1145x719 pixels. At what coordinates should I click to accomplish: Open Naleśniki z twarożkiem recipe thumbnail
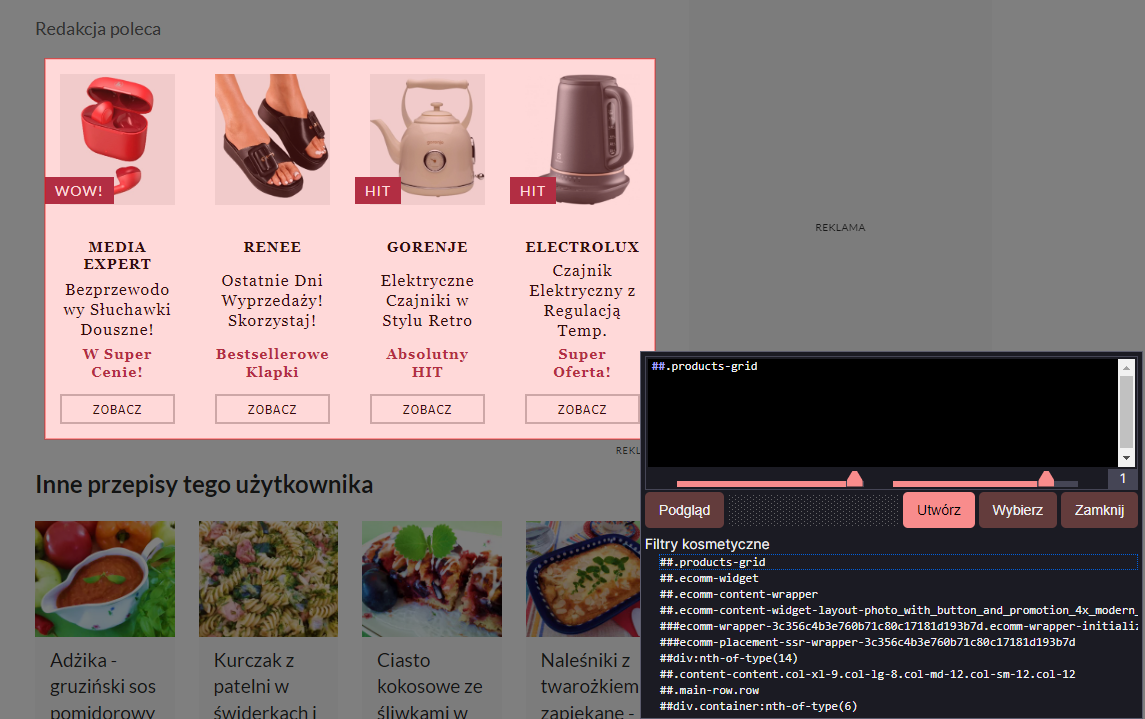(583, 579)
